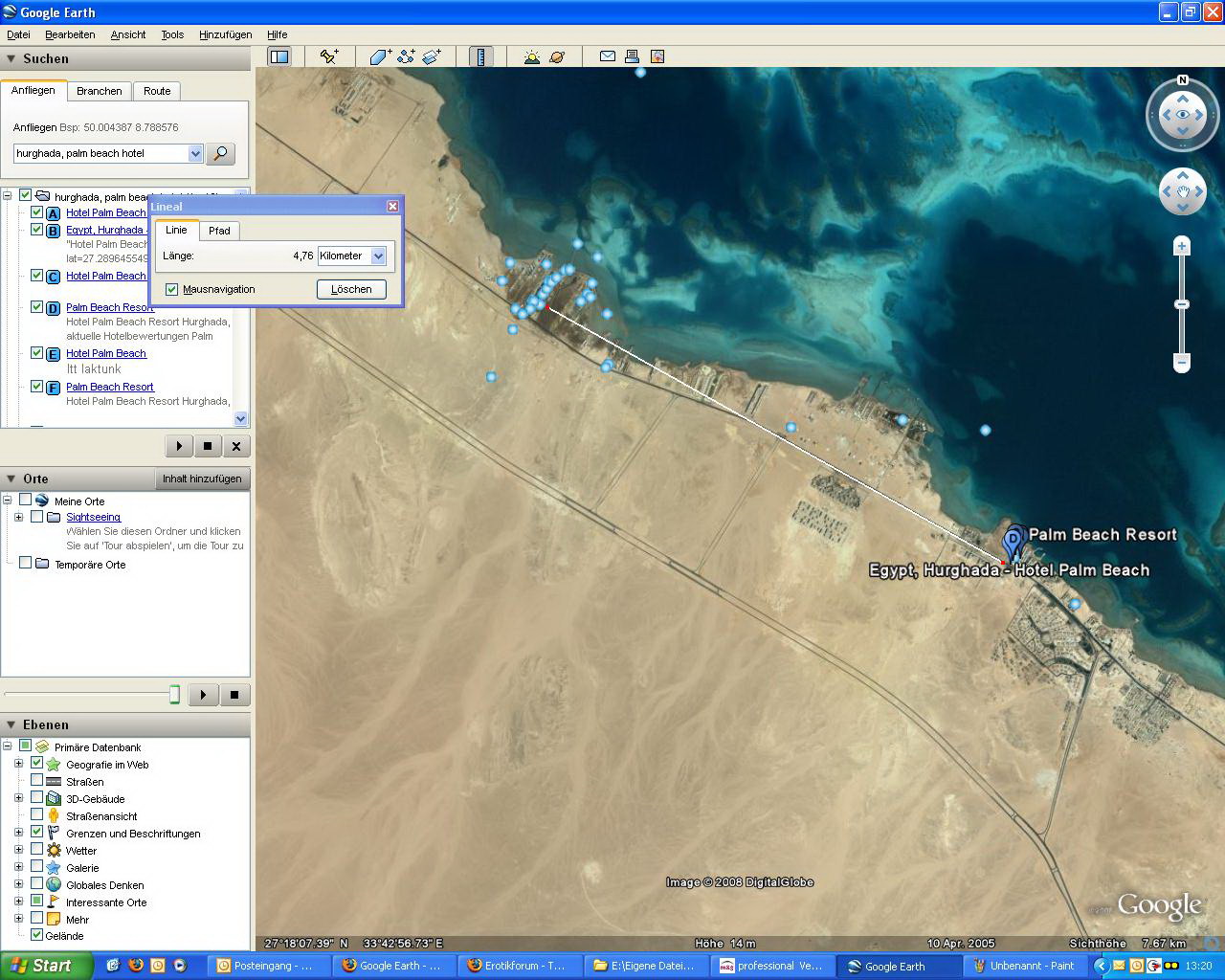Open the Tools menu
Viewport: 1225px width, 980px height.
(x=172, y=34)
